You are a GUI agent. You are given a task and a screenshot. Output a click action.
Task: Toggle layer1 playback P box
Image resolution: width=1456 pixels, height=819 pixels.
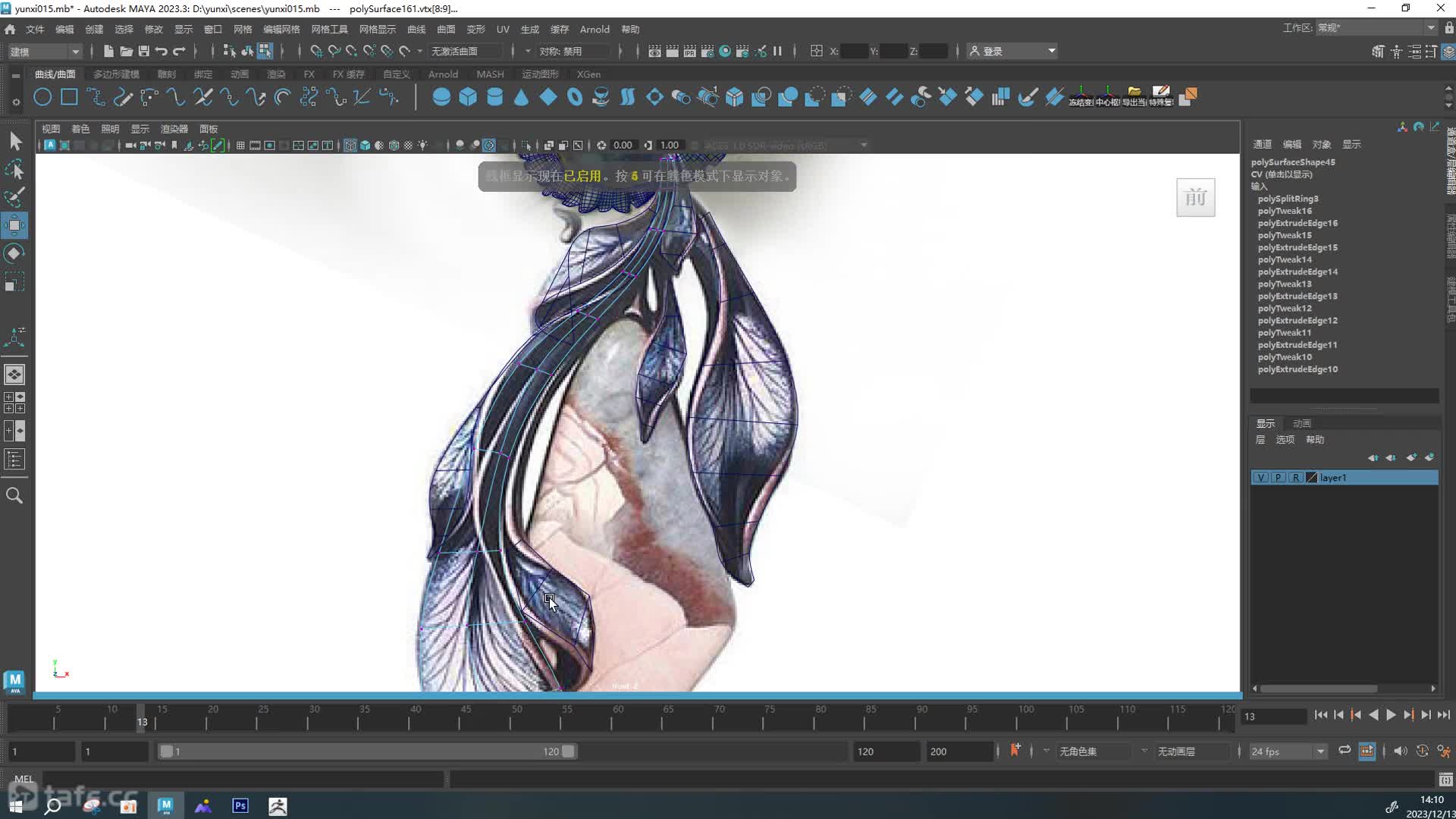[1278, 478]
